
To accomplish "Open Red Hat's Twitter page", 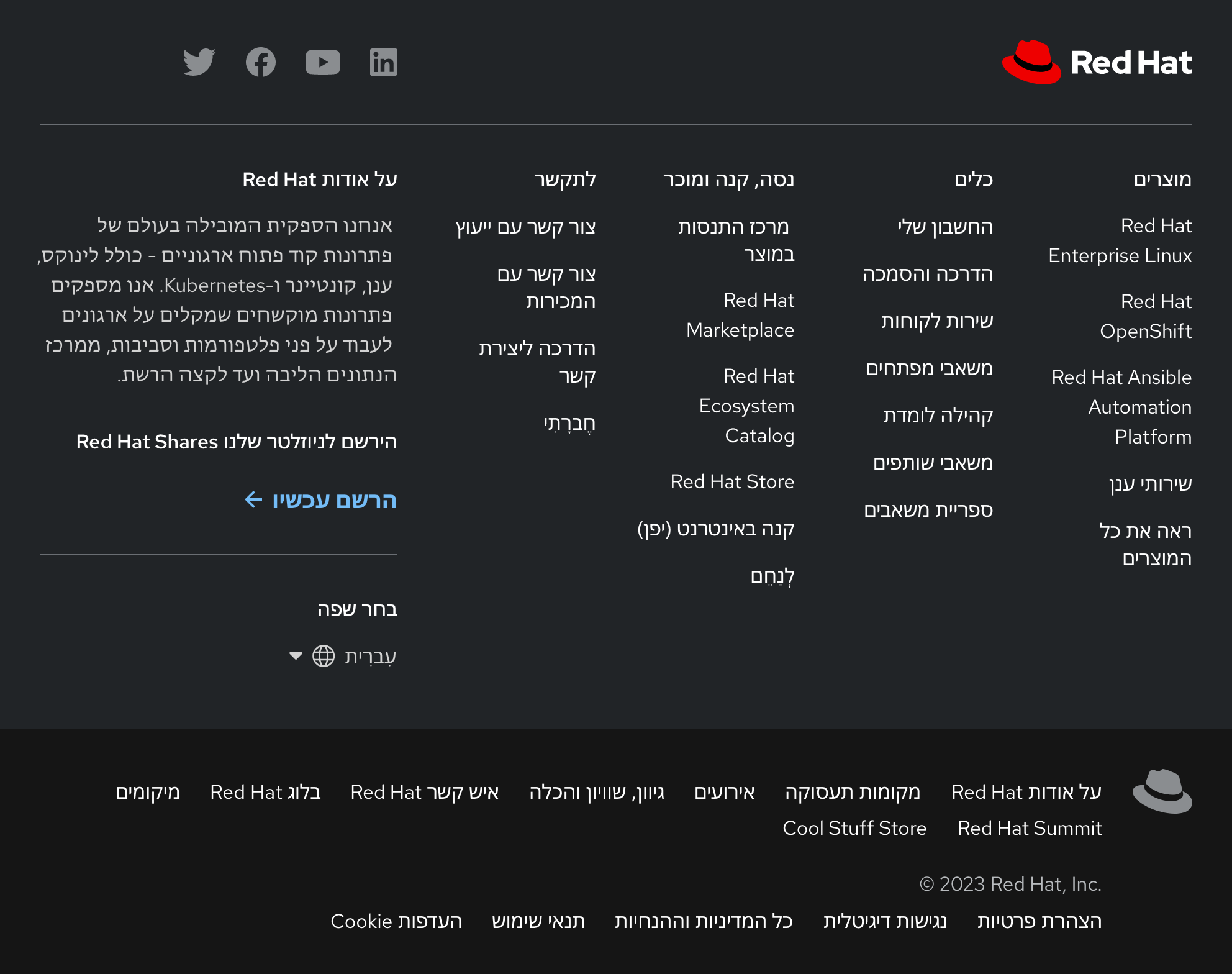I will tap(200, 62).
